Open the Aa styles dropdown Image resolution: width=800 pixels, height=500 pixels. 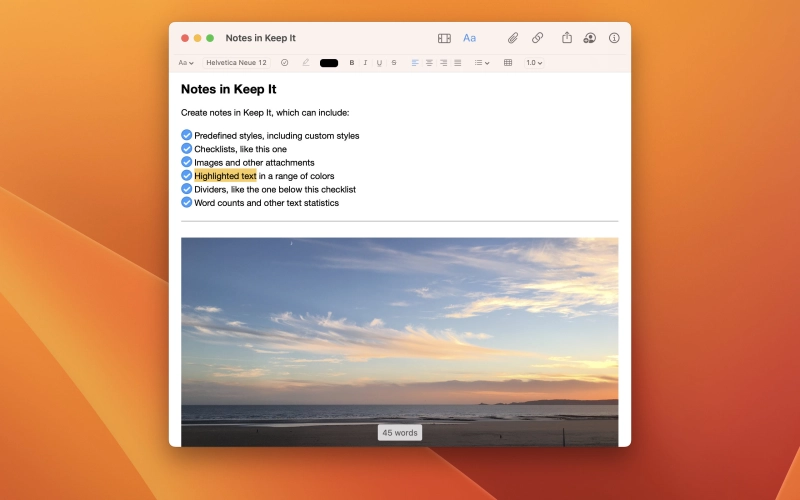click(x=186, y=63)
